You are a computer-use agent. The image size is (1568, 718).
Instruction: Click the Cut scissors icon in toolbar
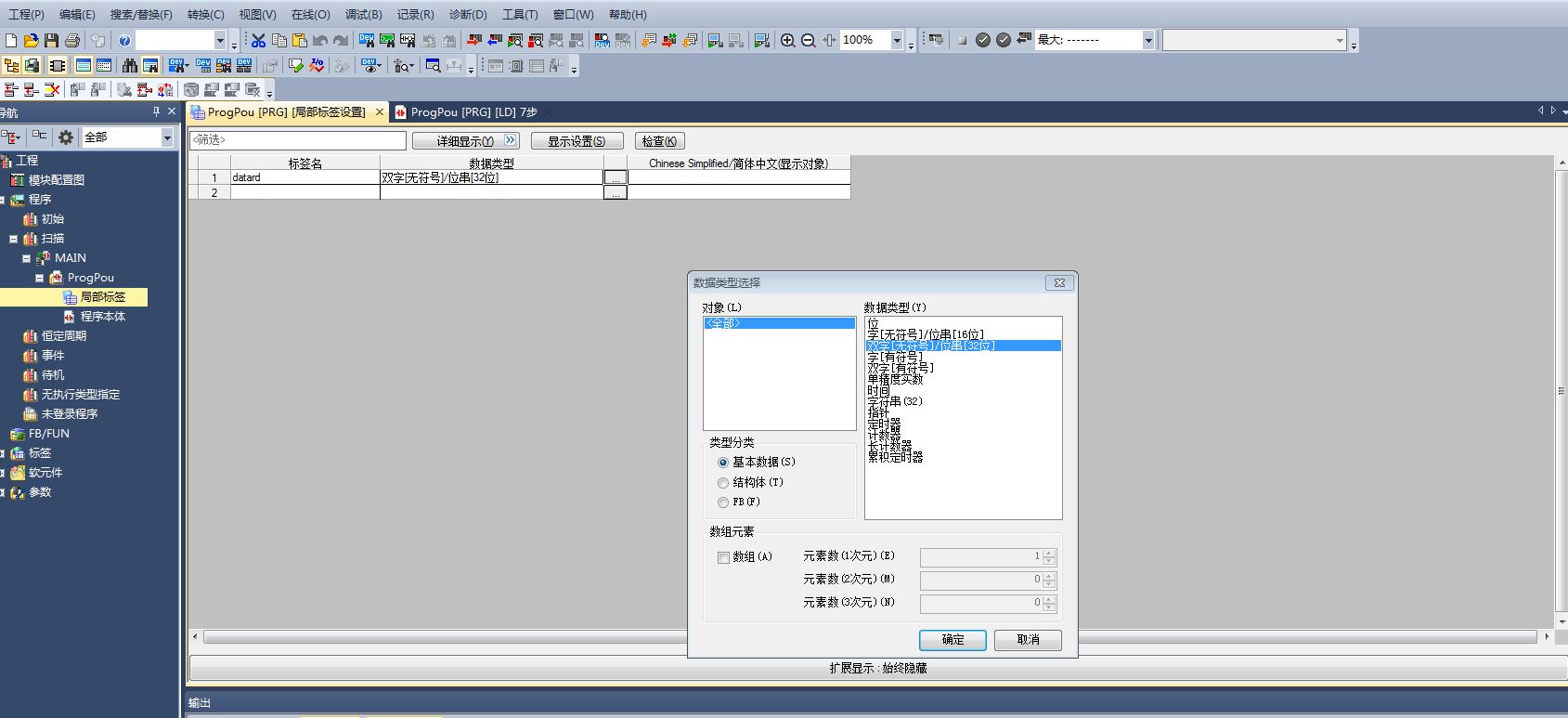tap(258, 40)
